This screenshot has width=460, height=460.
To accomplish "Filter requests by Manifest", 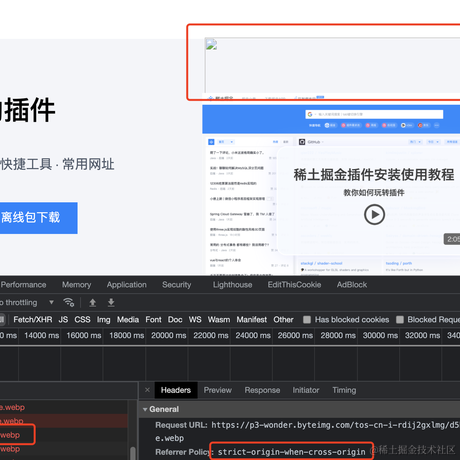I will (252, 320).
